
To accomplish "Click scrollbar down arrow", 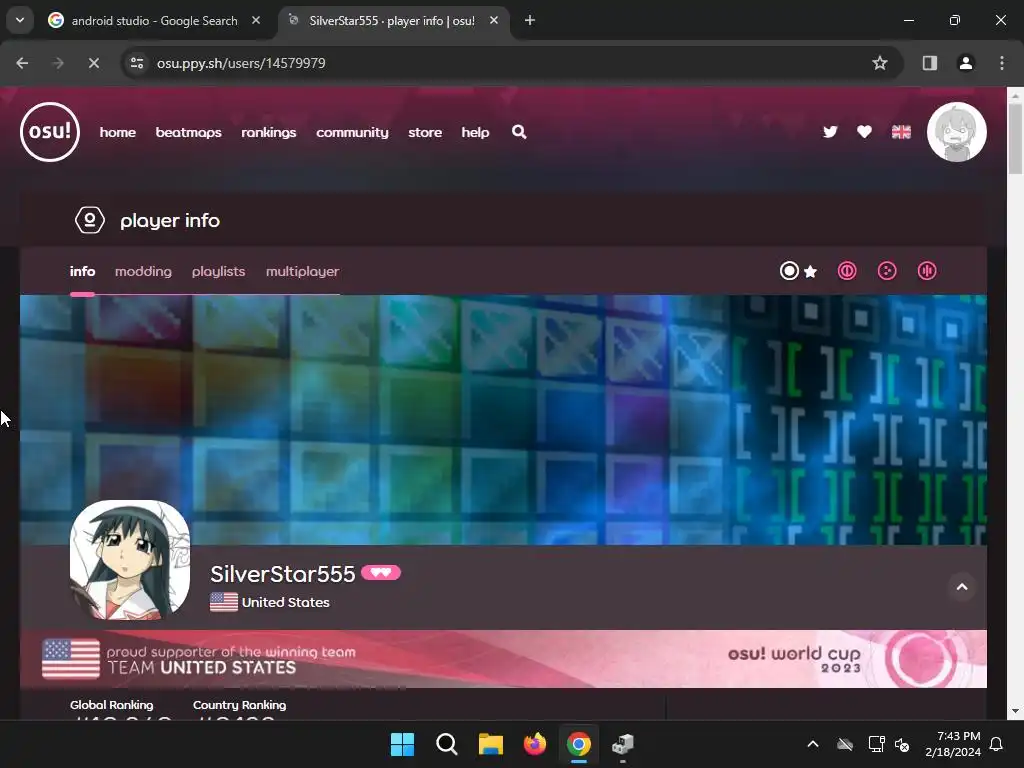I will tap(1015, 711).
